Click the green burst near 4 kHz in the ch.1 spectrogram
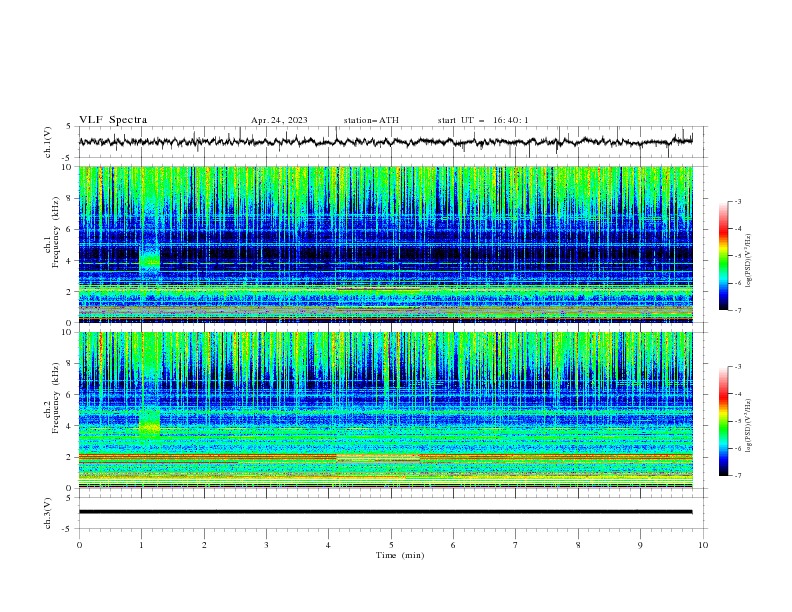792x612 pixels. (x=150, y=260)
